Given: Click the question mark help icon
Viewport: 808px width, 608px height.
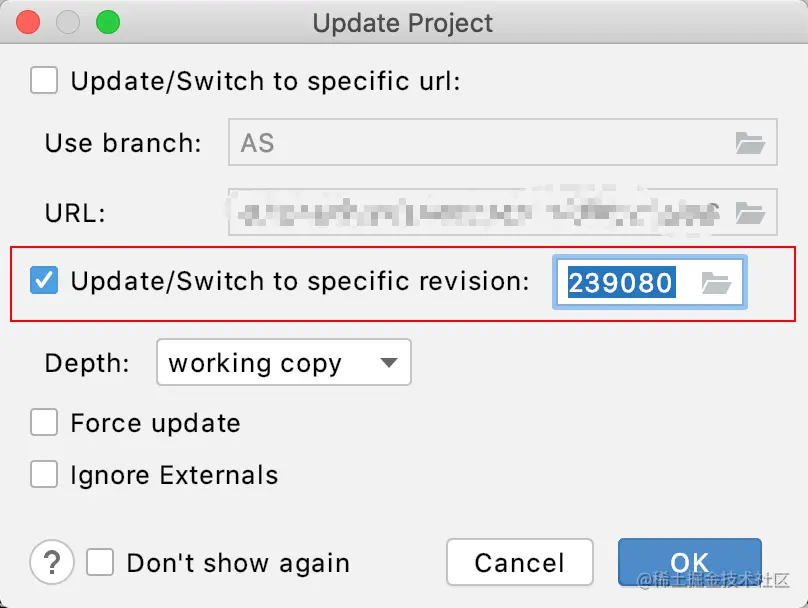Looking at the screenshot, I should pos(52,562).
